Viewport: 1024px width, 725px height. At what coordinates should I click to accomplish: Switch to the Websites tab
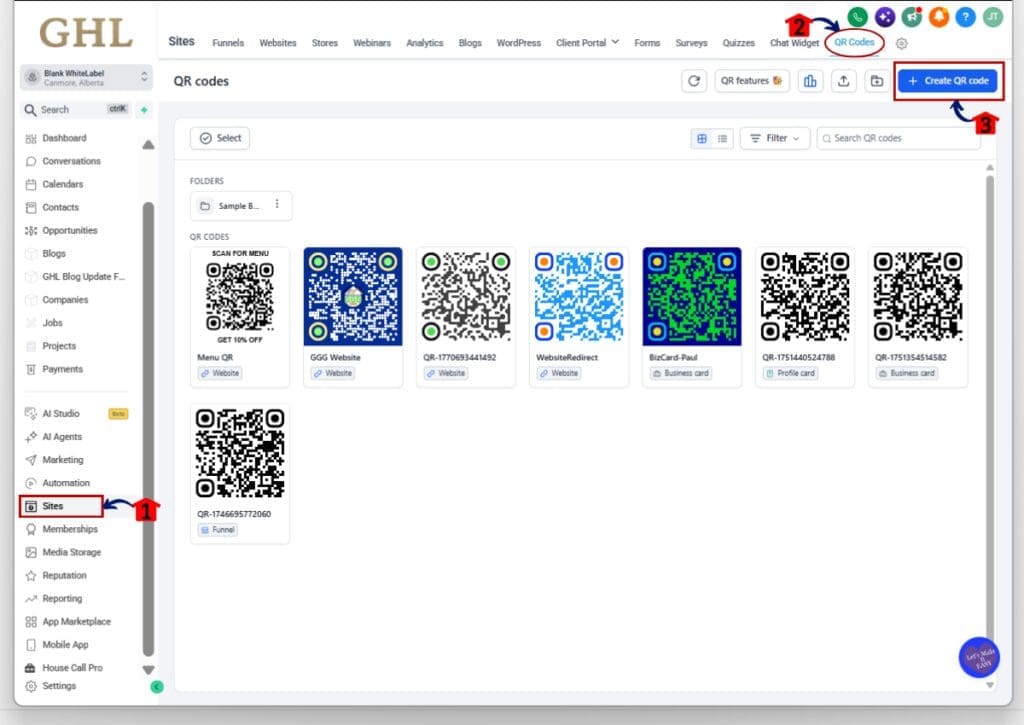pyautogui.click(x=278, y=43)
